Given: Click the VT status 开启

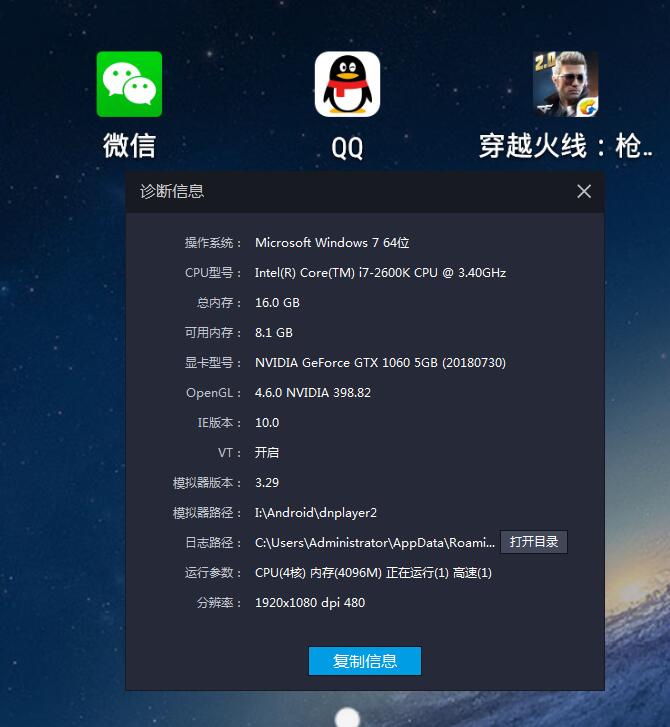Looking at the screenshot, I should [x=267, y=453].
